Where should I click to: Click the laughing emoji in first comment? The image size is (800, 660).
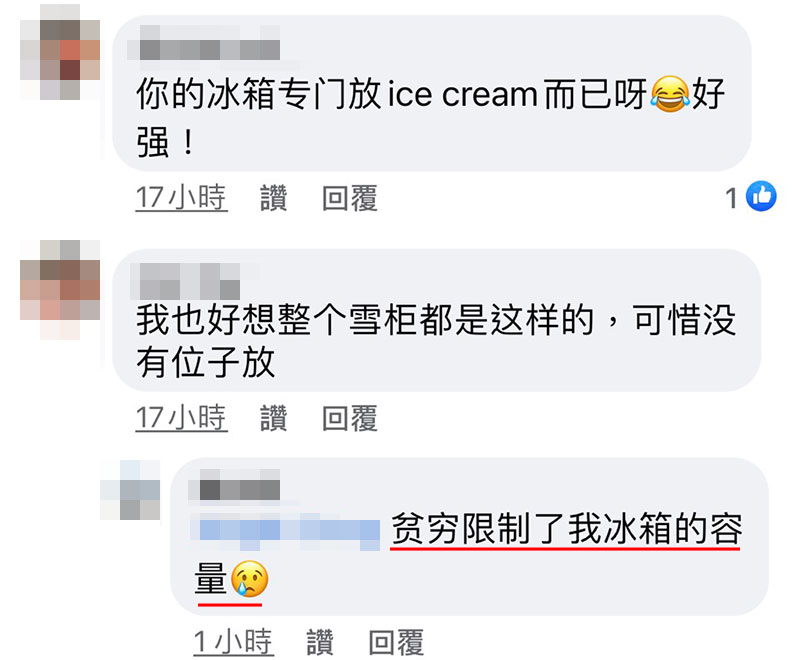pyautogui.click(x=670, y=94)
